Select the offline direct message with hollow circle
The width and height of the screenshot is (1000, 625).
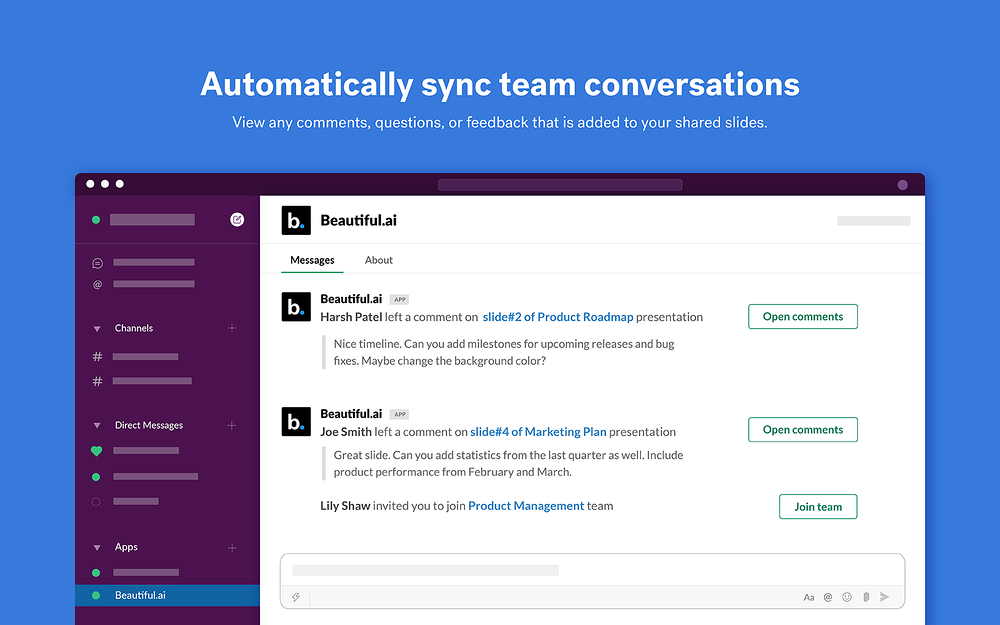125,501
